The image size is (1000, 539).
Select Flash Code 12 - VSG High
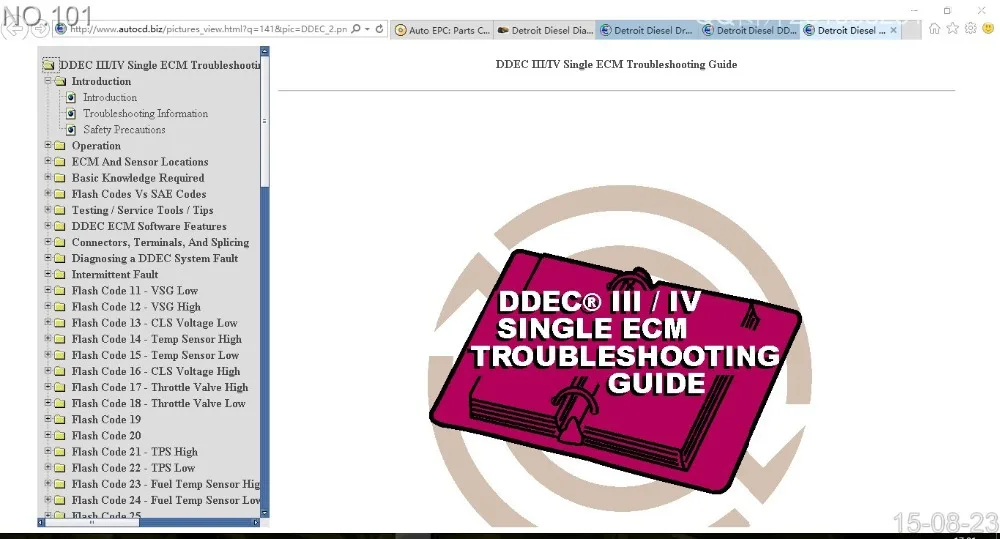click(x=136, y=307)
